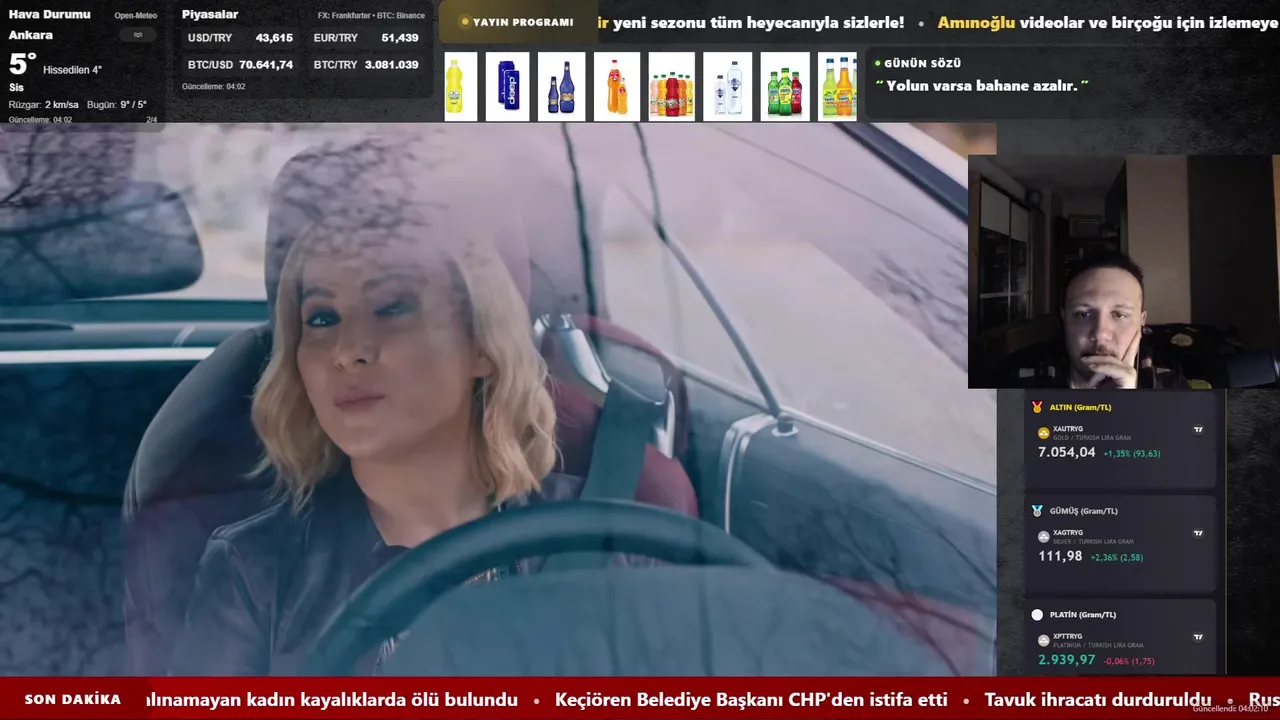
Task: Click the Hissedilen 4° text
Action: pyautogui.click(x=72, y=70)
